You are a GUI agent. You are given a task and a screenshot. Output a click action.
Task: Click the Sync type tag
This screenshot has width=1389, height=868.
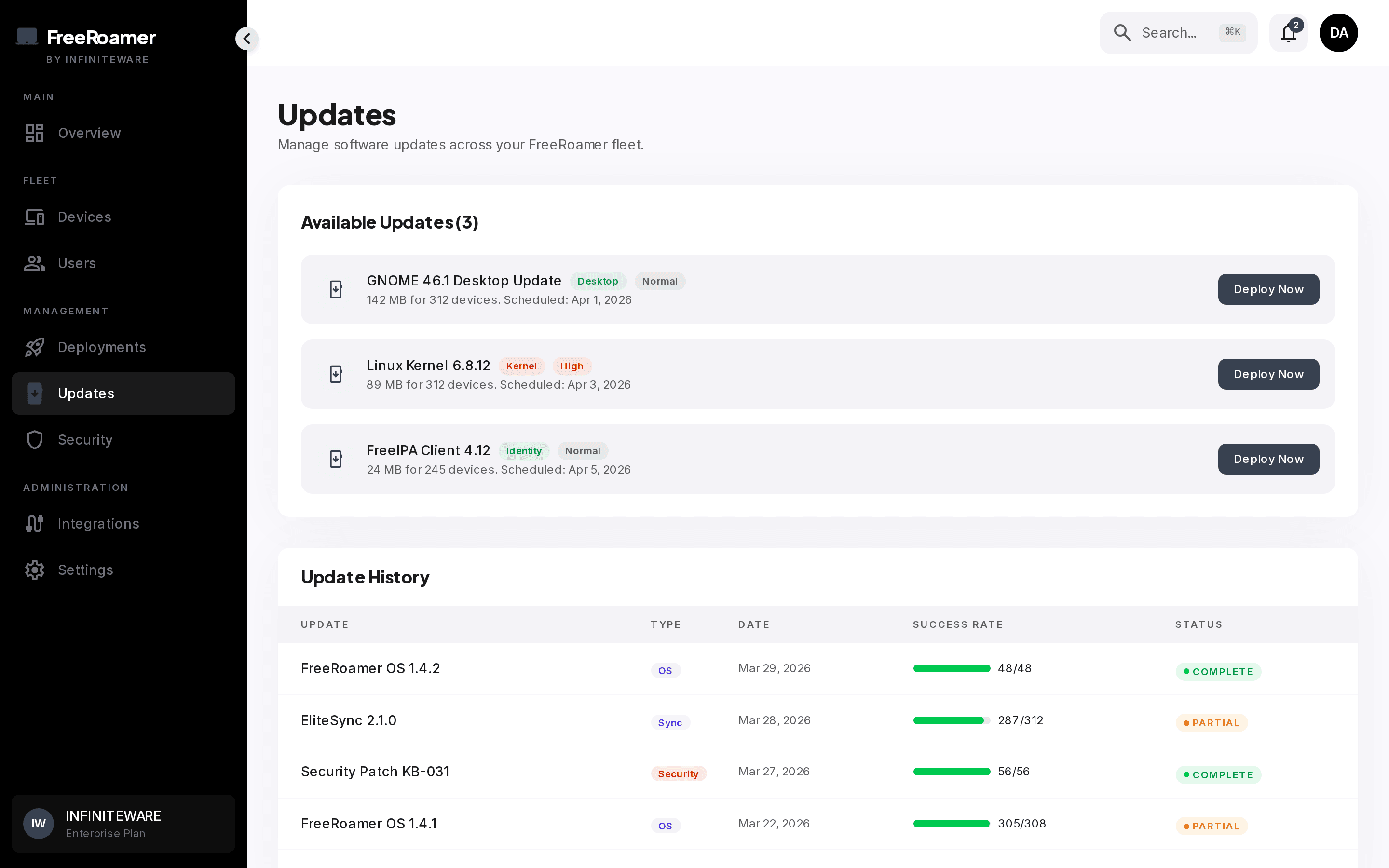(670, 723)
